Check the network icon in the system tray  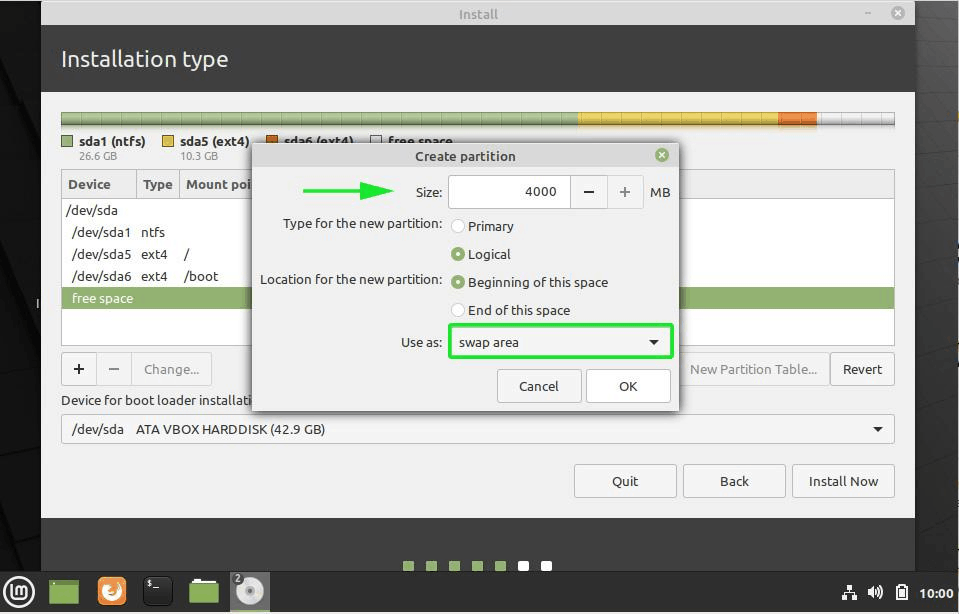point(849,591)
